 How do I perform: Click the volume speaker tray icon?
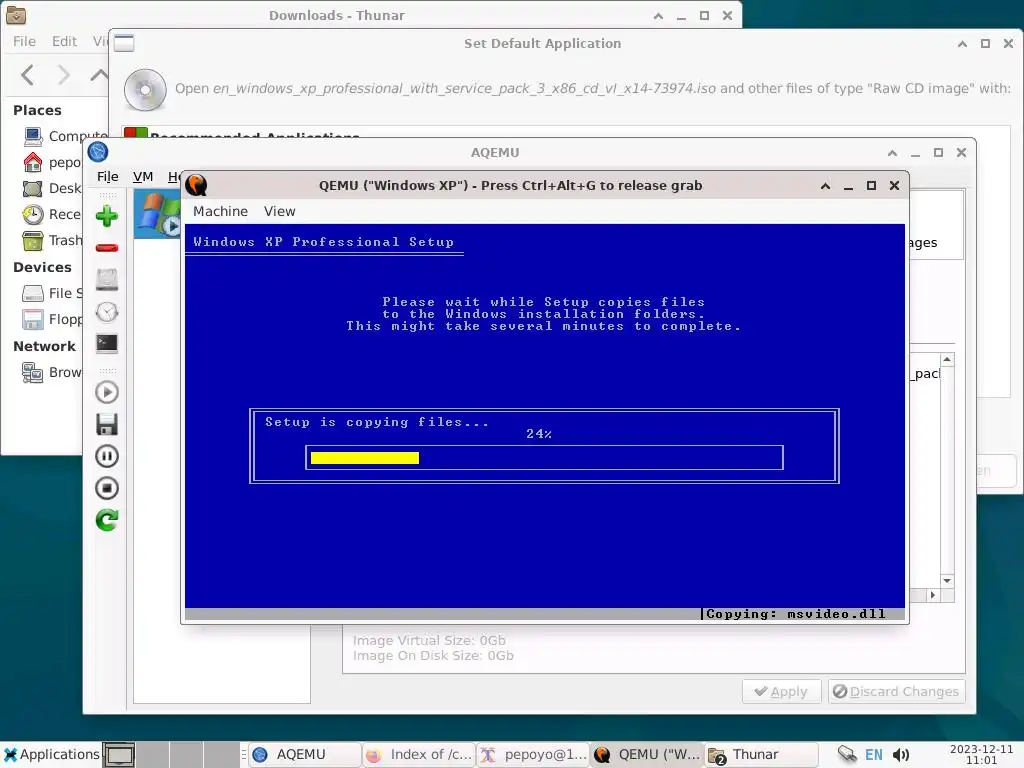(901, 755)
